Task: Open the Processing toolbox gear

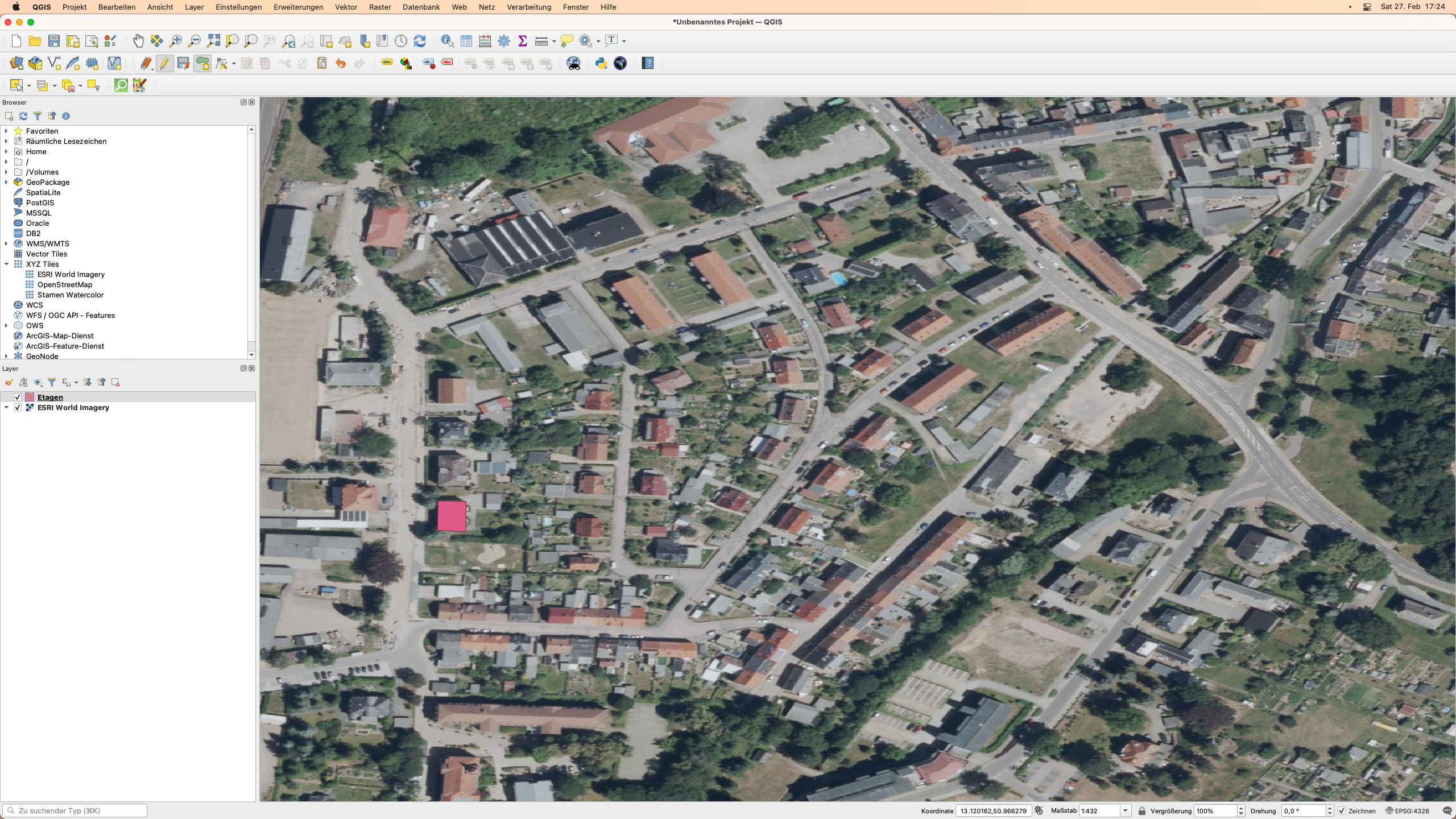Action: tap(504, 41)
